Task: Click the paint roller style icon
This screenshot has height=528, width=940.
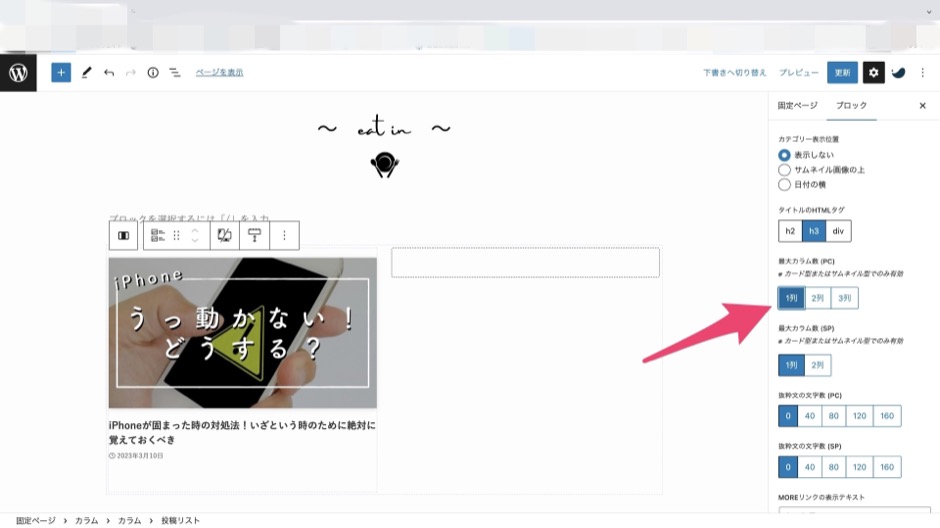Action: 254,236
